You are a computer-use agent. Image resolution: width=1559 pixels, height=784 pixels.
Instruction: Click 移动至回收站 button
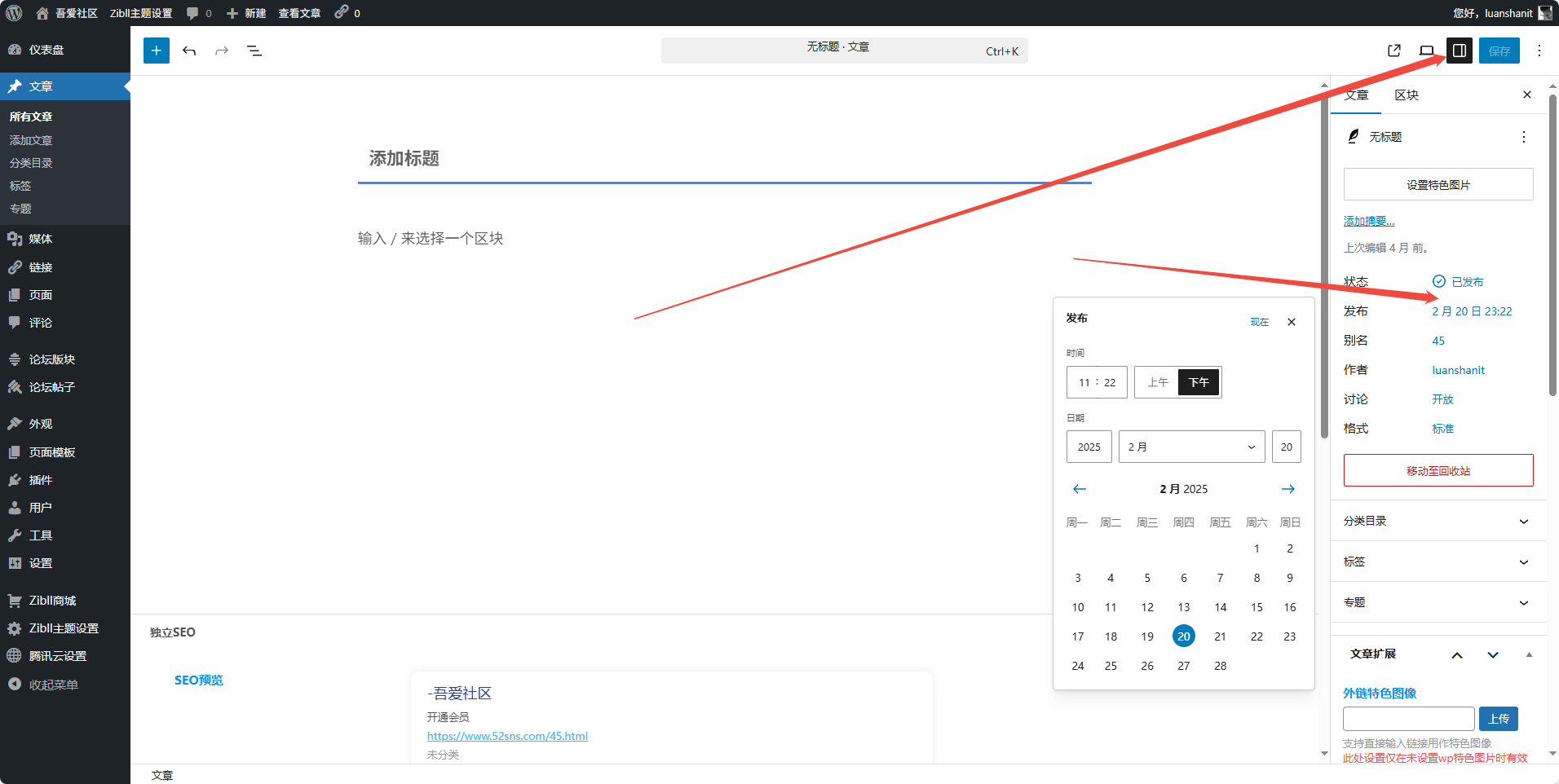[1438, 471]
